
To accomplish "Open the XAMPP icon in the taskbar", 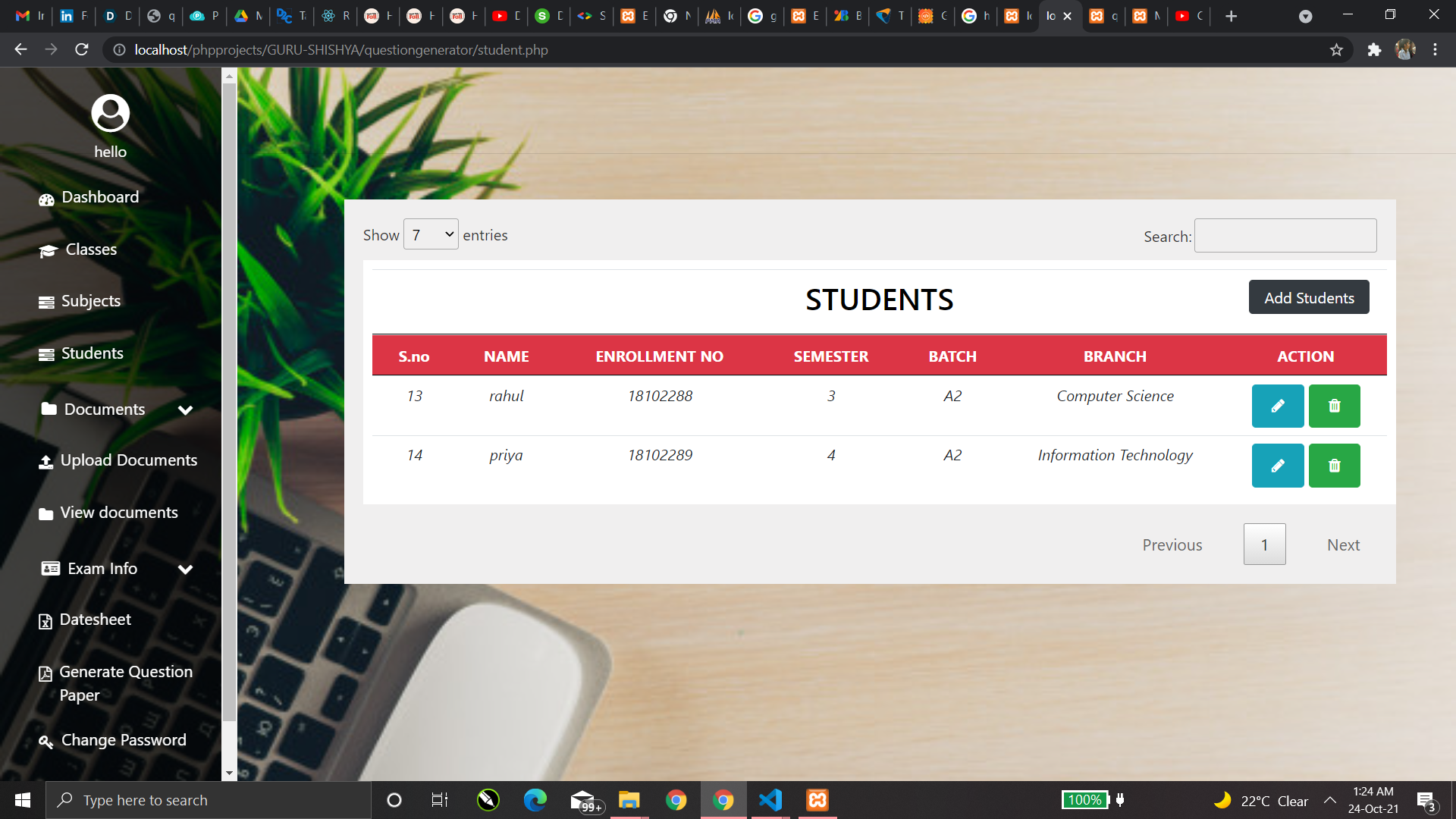I will [817, 800].
